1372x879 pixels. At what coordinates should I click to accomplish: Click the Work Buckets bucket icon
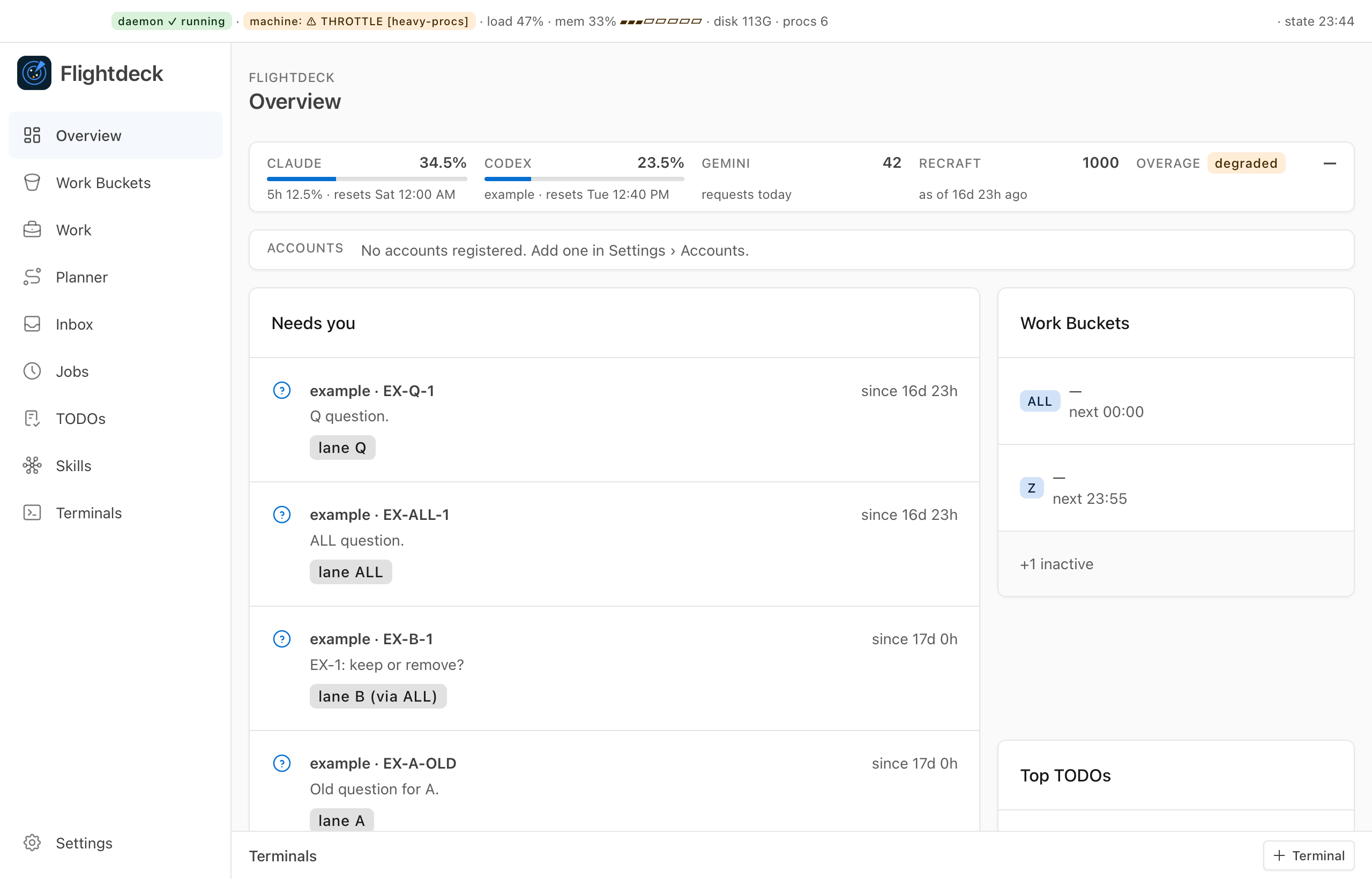tap(32, 183)
